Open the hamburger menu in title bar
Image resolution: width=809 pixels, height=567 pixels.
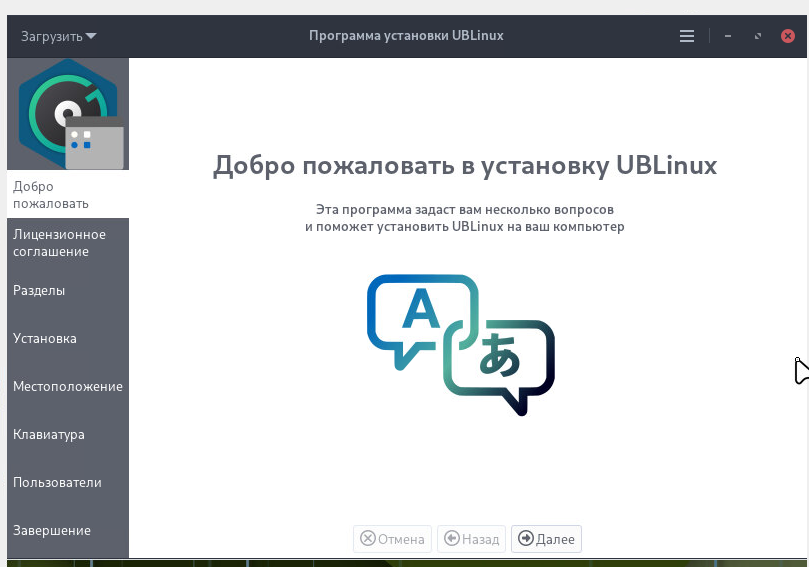point(686,36)
